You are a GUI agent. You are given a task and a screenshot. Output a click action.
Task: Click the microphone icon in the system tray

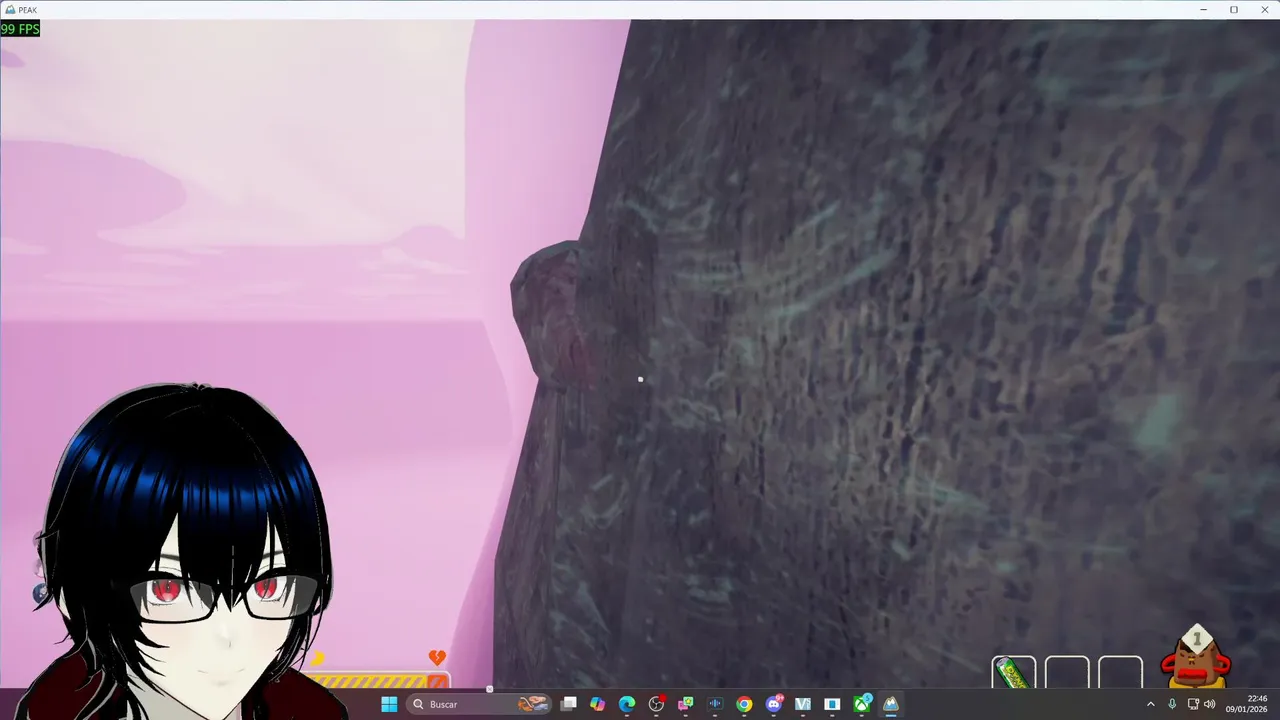point(1172,704)
